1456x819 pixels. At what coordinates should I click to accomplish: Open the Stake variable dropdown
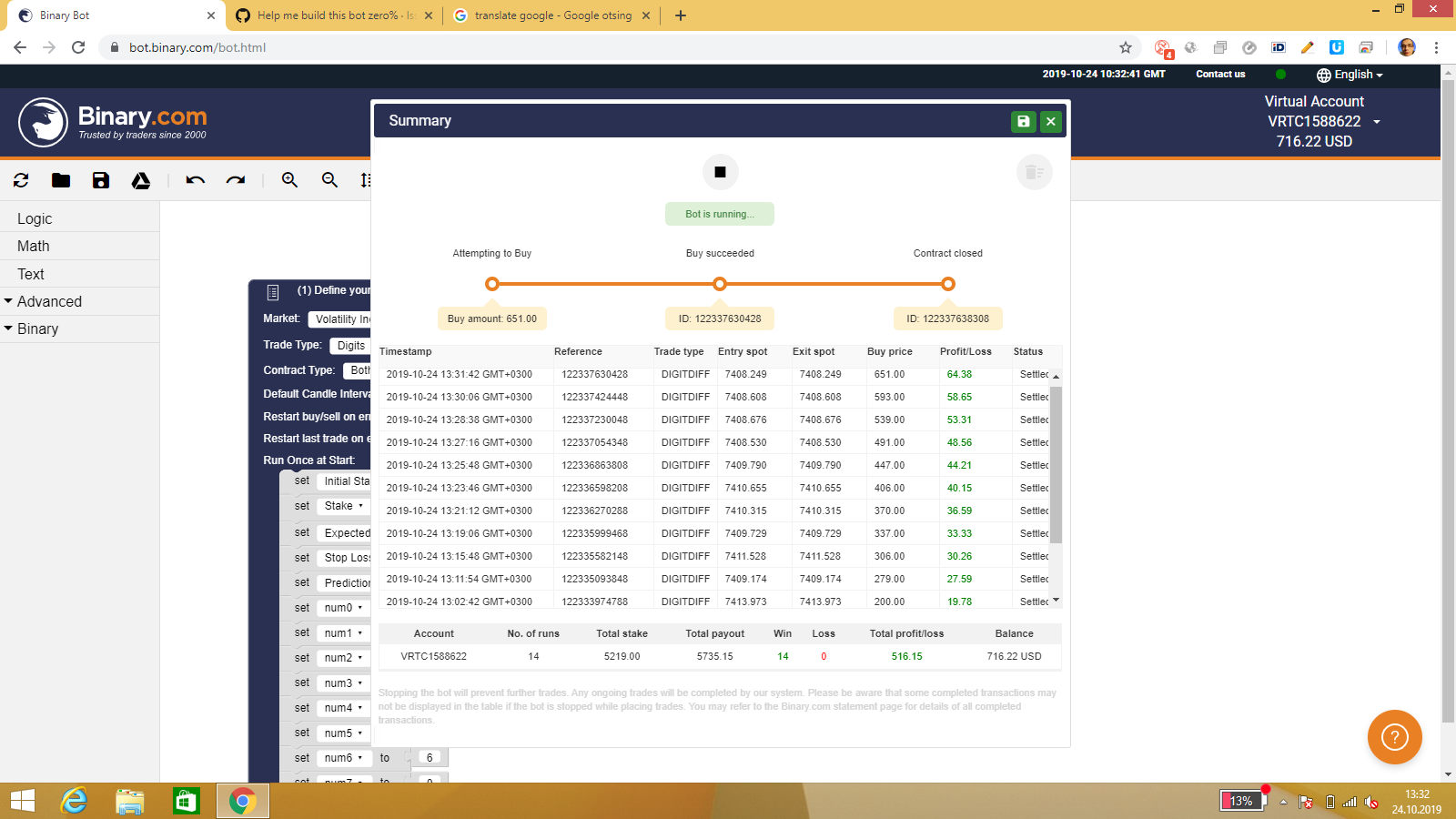pos(344,506)
